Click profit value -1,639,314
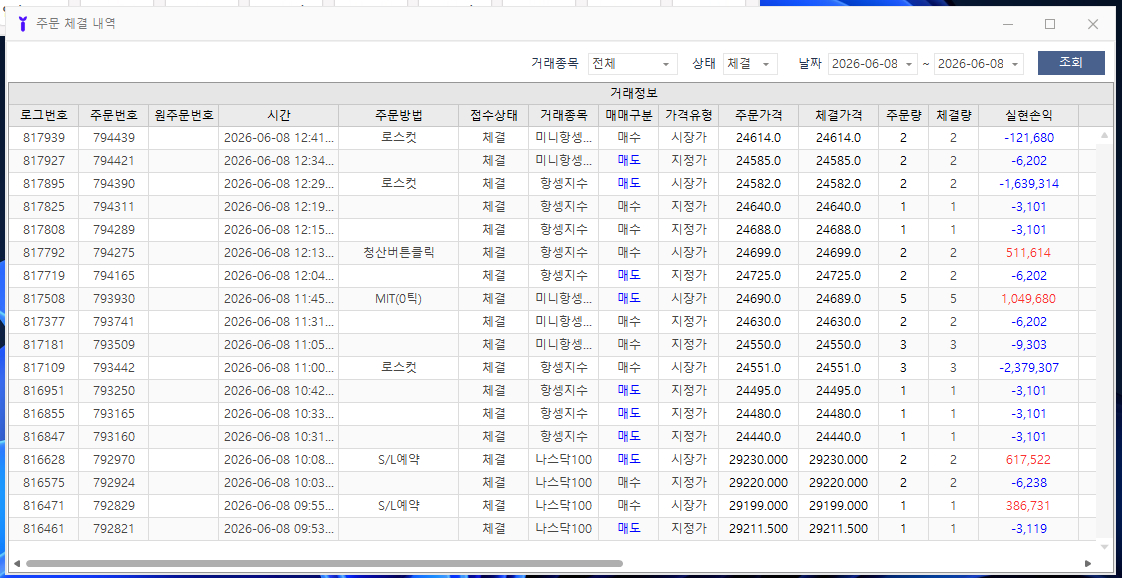Viewport: 1122px width, 578px height. (1028, 183)
